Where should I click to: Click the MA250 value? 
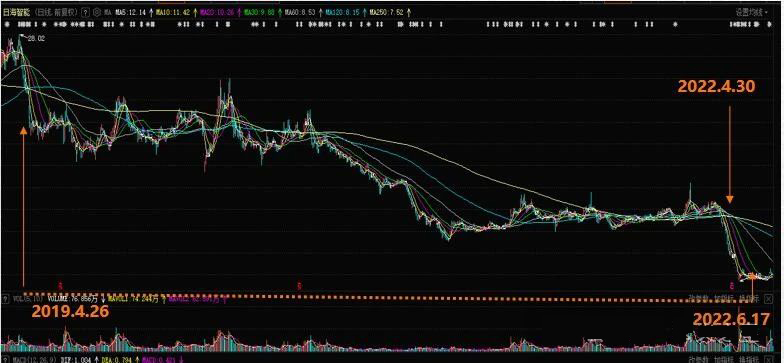pyautogui.click(x=386, y=12)
